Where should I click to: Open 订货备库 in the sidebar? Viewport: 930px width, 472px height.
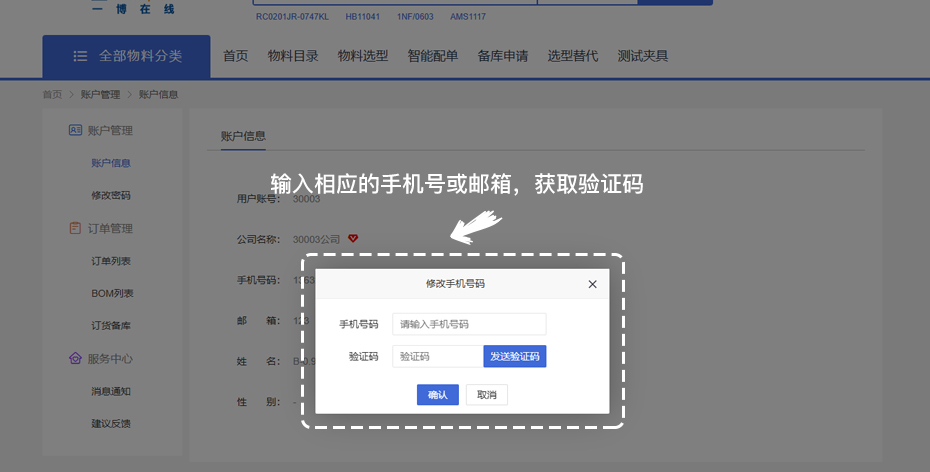111,326
